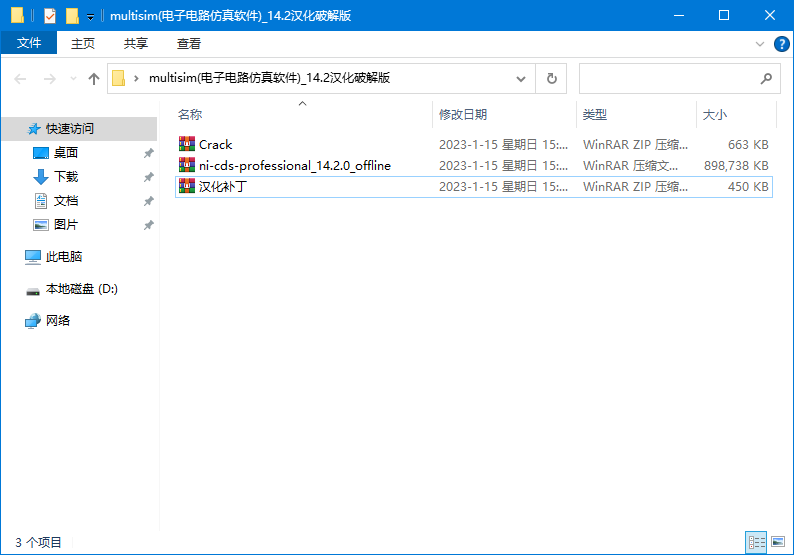Image resolution: width=794 pixels, height=555 pixels.
Task: Go up one folder level
Action: pyautogui.click(x=94, y=78)
